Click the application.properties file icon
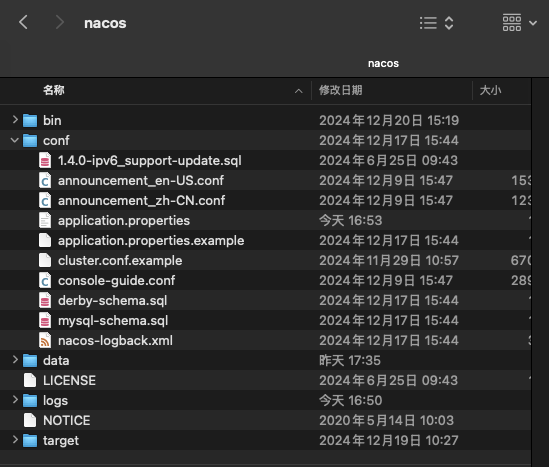 pos(45,220)
